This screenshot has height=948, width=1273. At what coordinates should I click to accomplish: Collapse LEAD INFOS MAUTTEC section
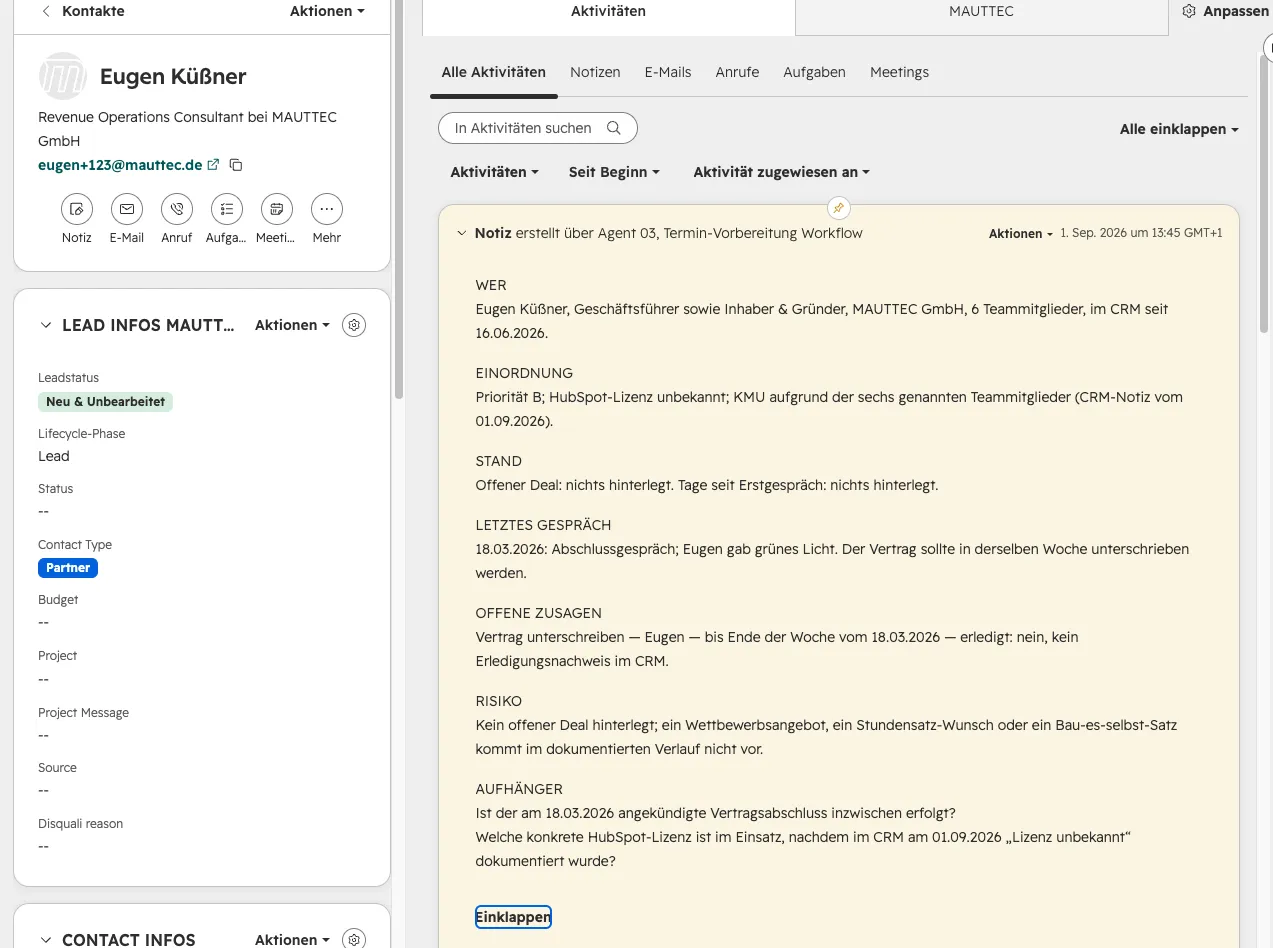click(x=45, y=325)
